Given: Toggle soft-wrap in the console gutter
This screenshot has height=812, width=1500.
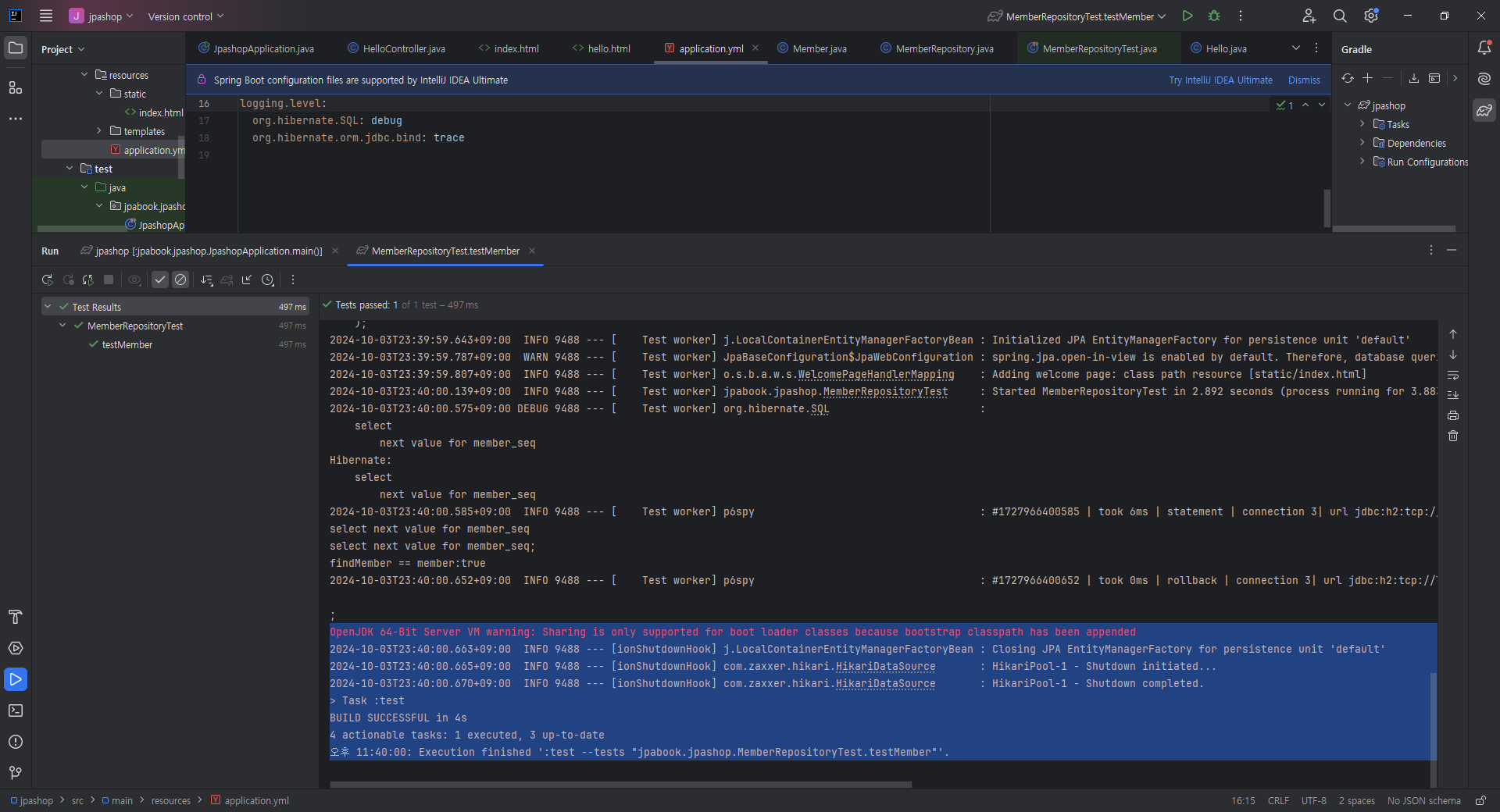Looking at the screenshot, I should point(1453,375).
